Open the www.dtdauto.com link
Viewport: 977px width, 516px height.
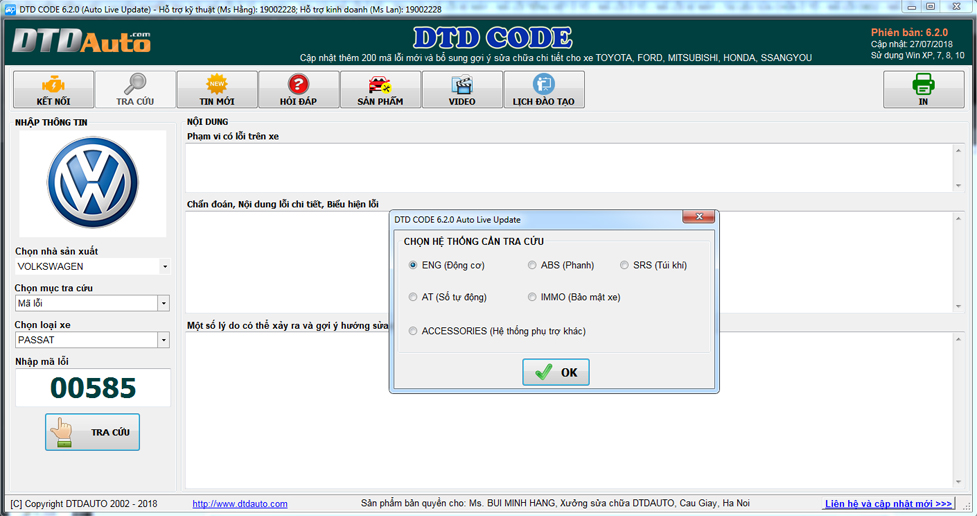tap(240, 504)
